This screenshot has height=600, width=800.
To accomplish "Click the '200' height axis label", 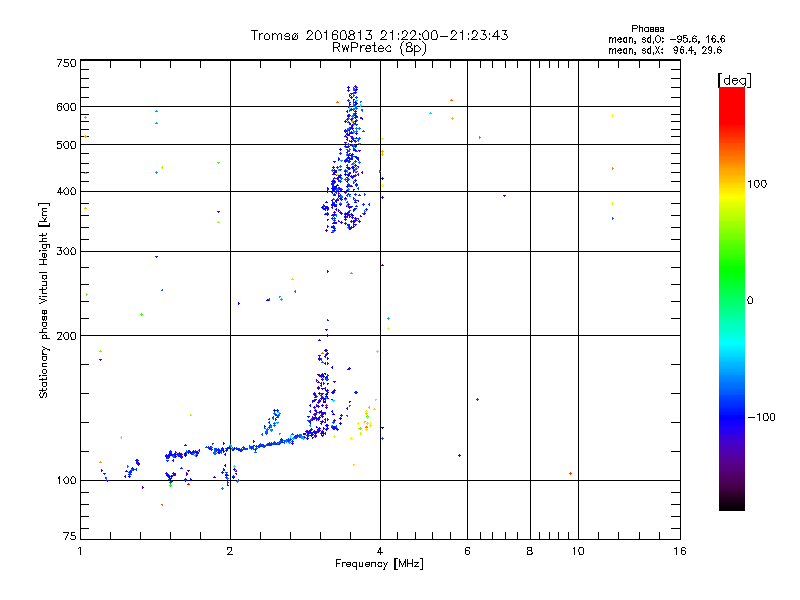I will coord(66,336).
